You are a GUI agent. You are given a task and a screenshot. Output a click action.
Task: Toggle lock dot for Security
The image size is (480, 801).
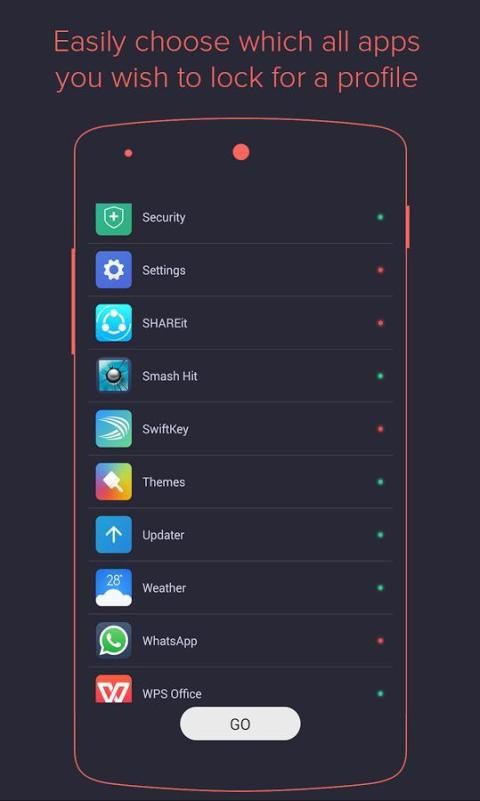(x=380, y=217)
